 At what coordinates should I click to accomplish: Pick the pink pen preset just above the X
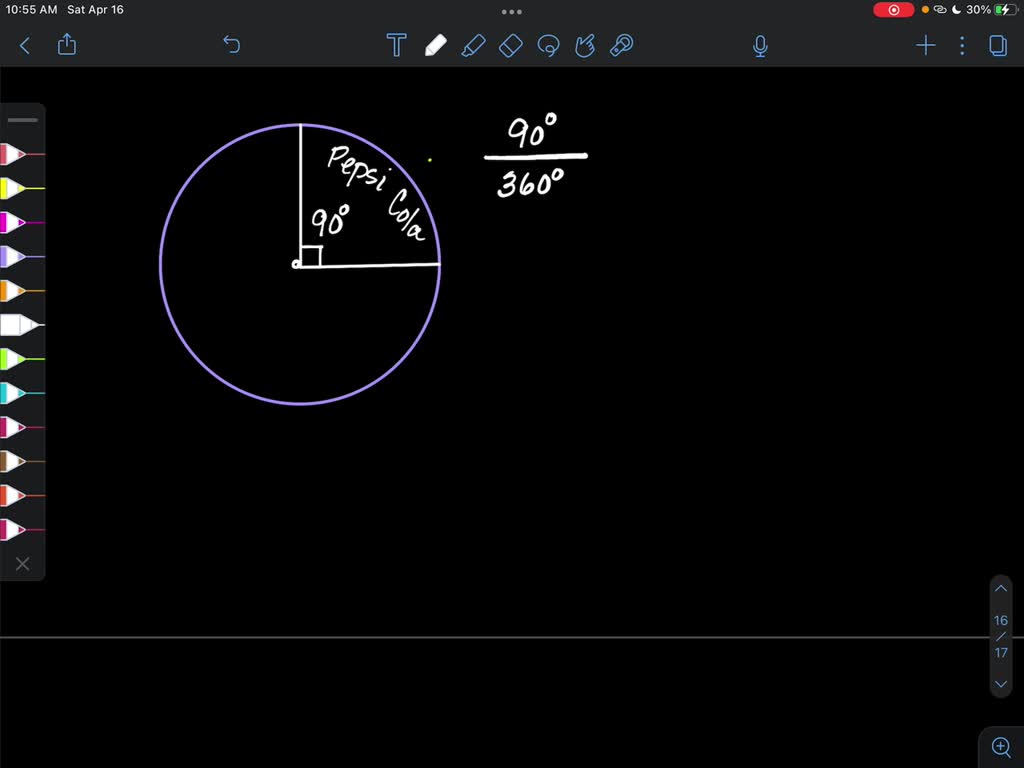click(22, 530)
